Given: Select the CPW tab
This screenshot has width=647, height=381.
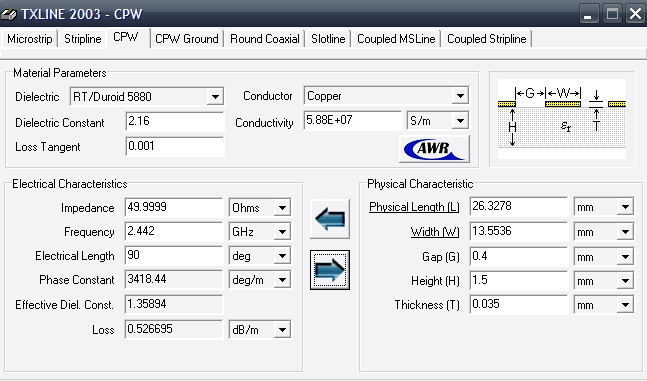Looking at the screenshot, I should [x=126, y=37].
